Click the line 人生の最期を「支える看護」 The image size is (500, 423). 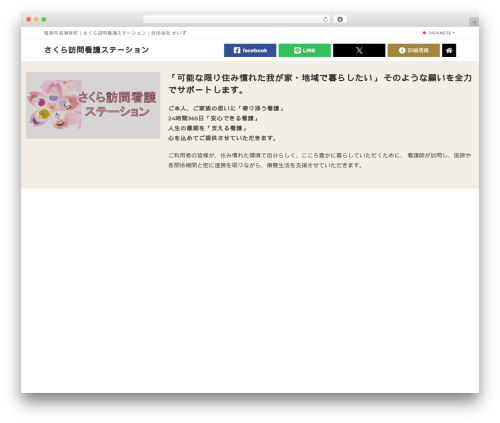(207, 128)
